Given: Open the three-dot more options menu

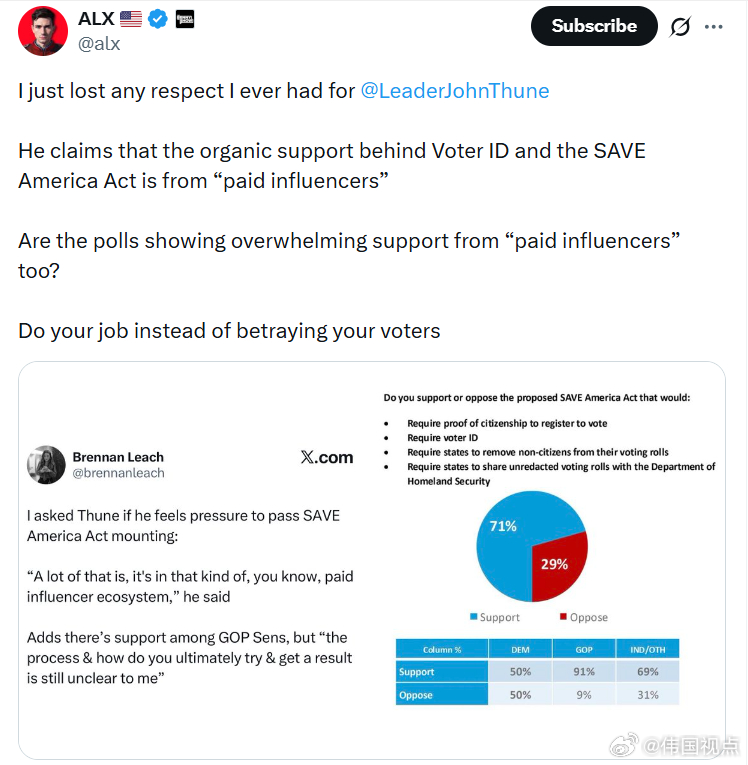Looking at the screenshot, I should (x=713, y=27).
